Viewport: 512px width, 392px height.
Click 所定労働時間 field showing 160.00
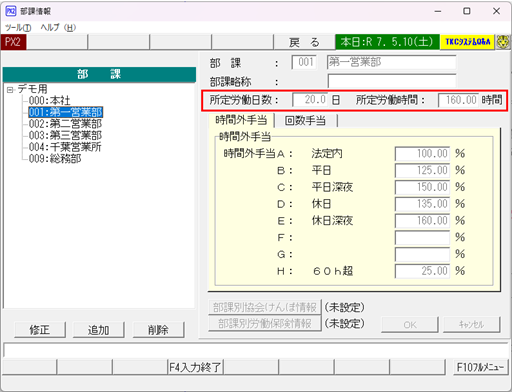point(458,100)
